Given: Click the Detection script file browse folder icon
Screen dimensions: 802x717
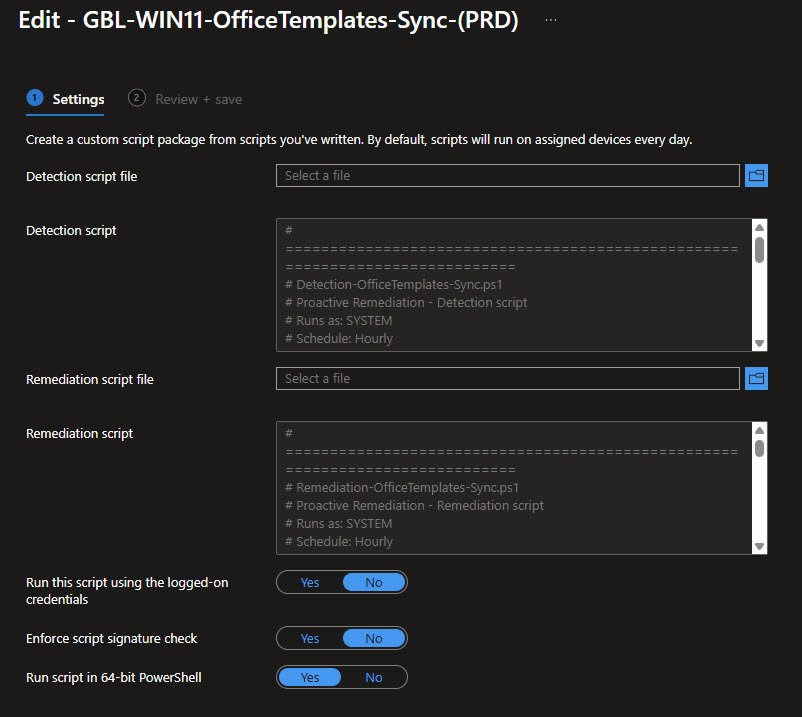Looking at the screenshot, I should click(x=756, y=176).
